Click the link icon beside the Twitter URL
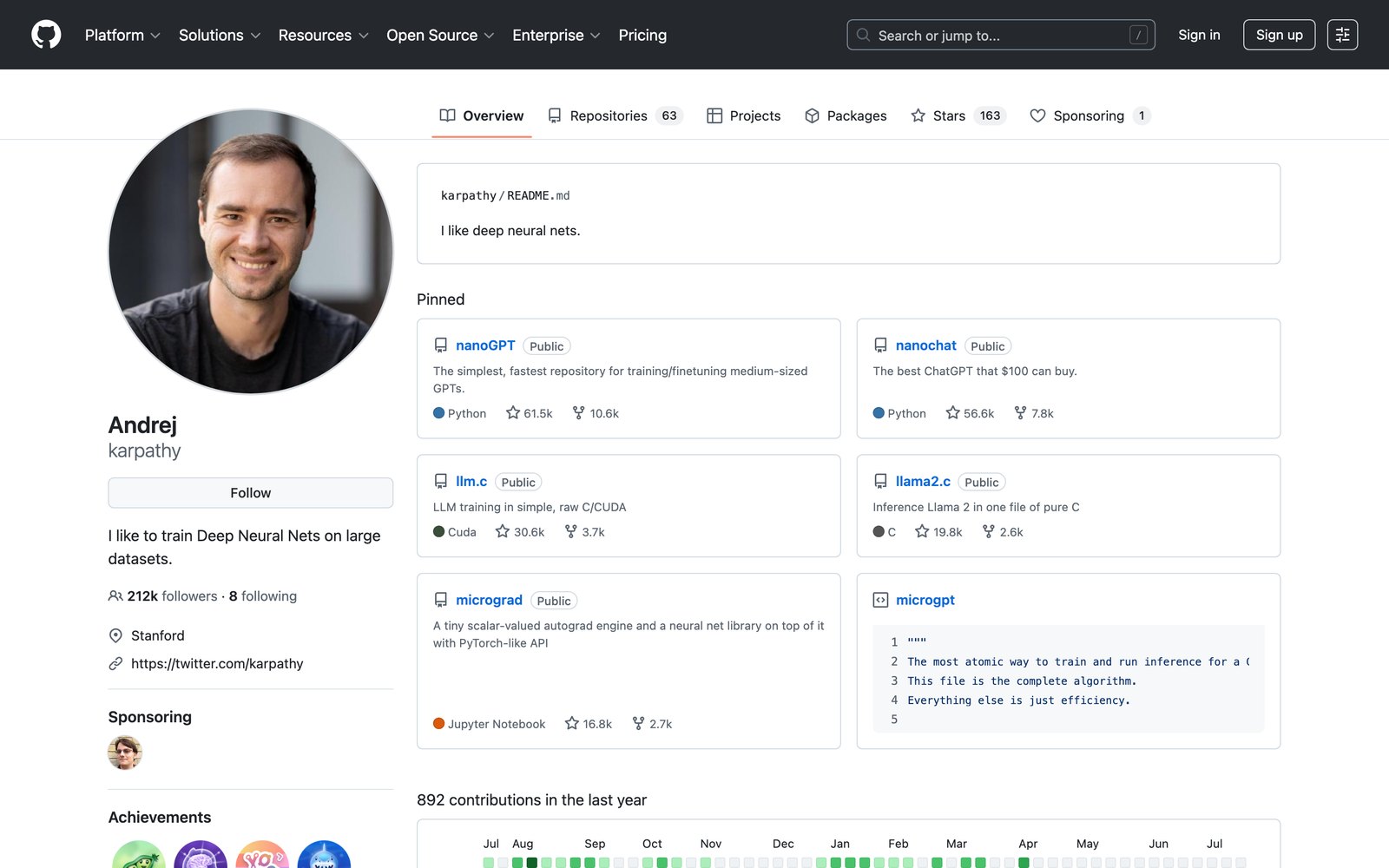Image resolution: width=1389 pixels, height=868 pixels. (115, 663)
